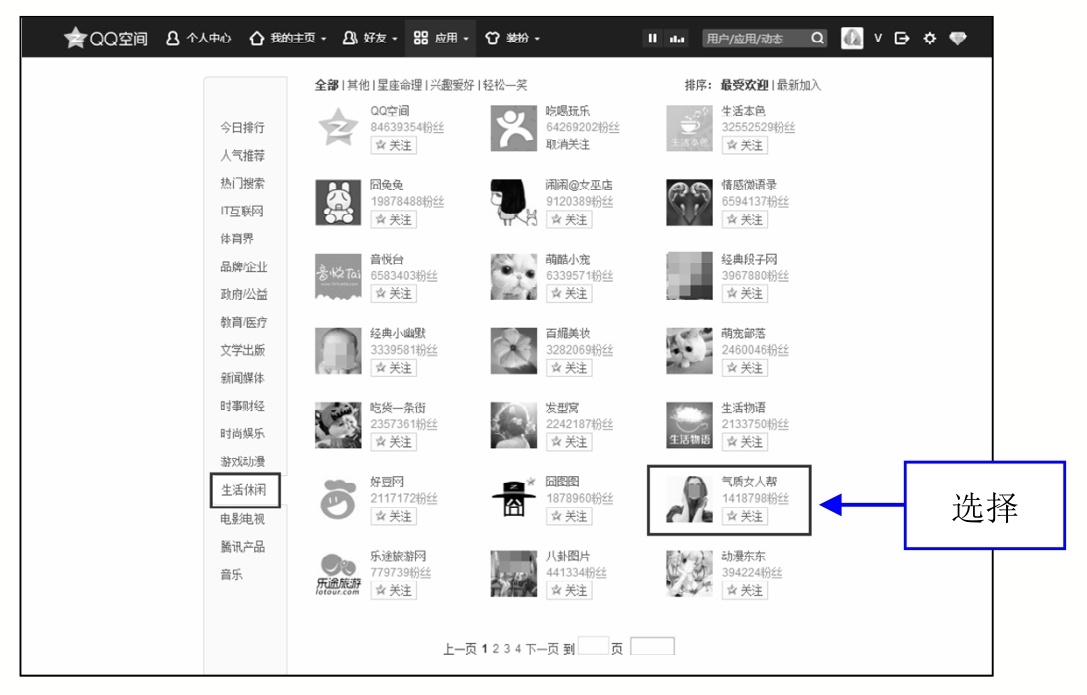Select the 星座命理 category filter
Screen dimensions: 1087x695
click(399, 85)
